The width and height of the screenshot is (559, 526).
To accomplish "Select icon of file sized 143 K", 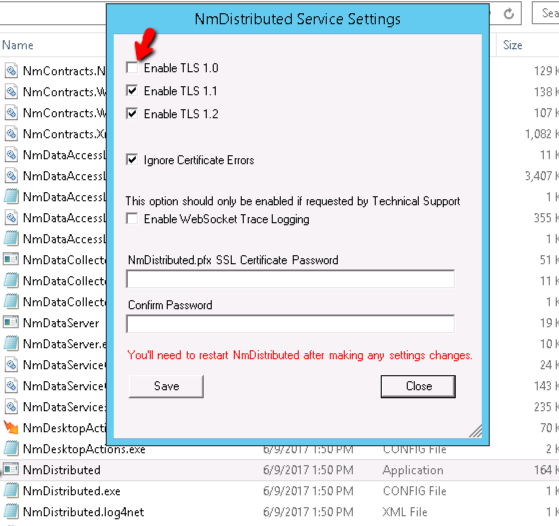I will [x=11, y=385].
